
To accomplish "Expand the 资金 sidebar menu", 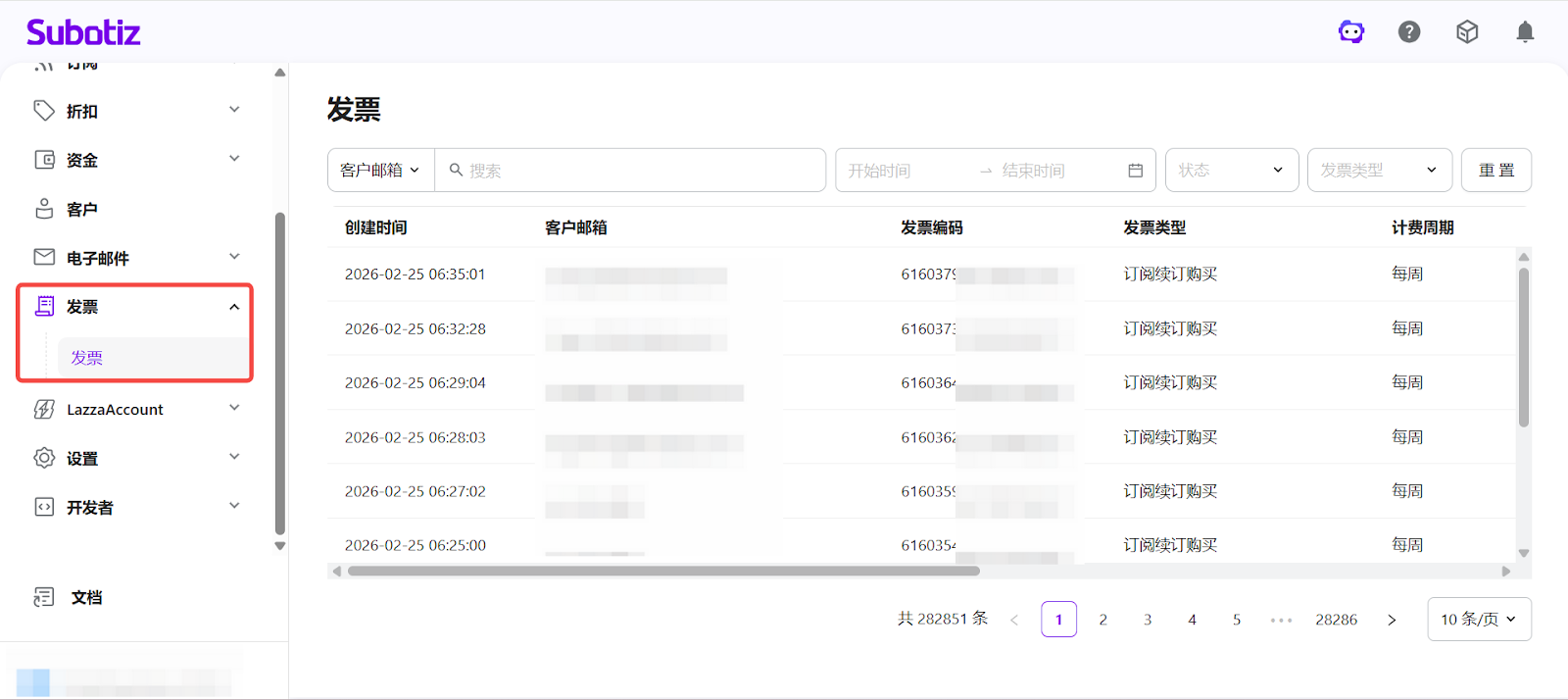I will coord(234,159).
